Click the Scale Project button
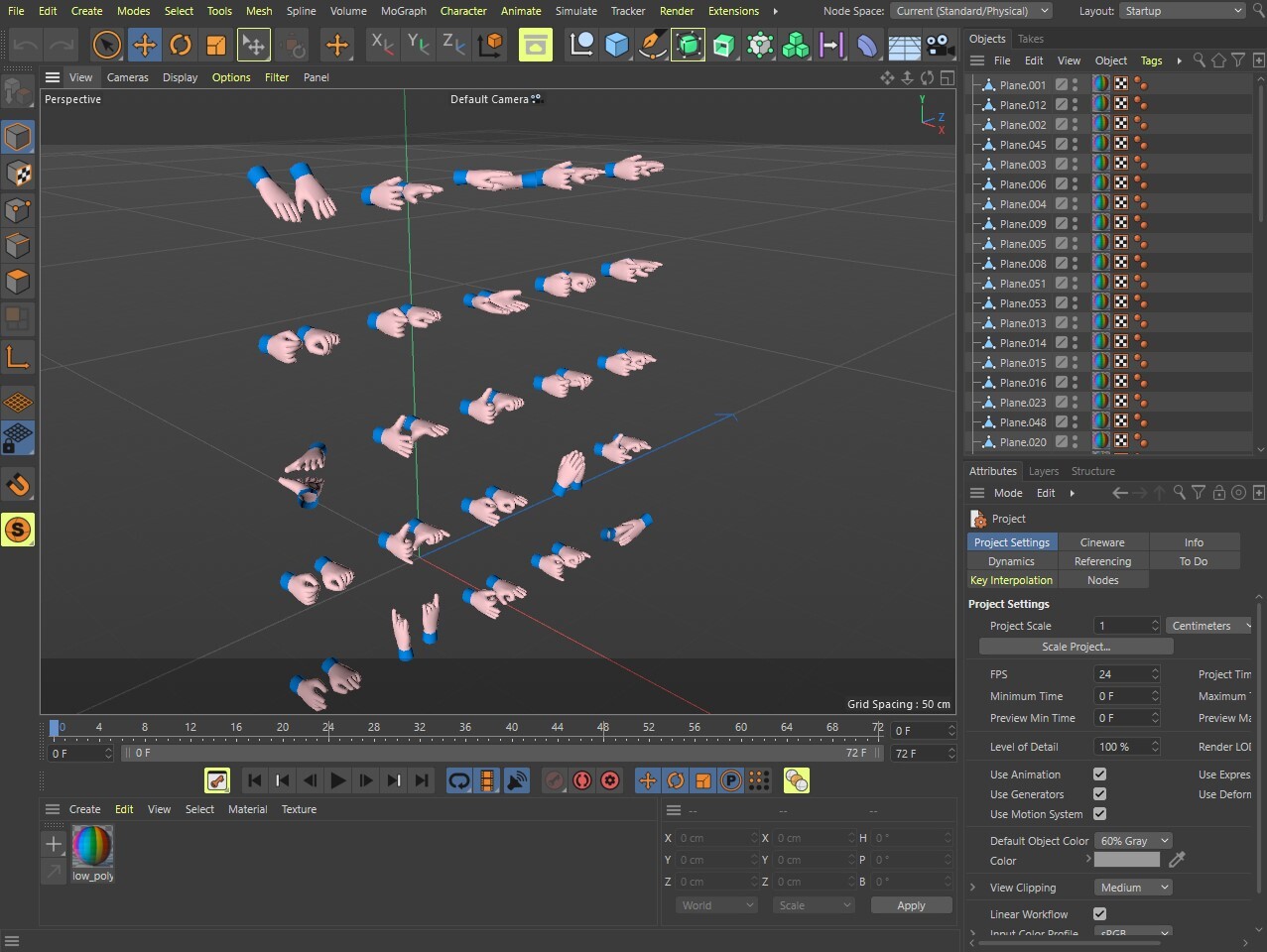 pos(1076,647)
